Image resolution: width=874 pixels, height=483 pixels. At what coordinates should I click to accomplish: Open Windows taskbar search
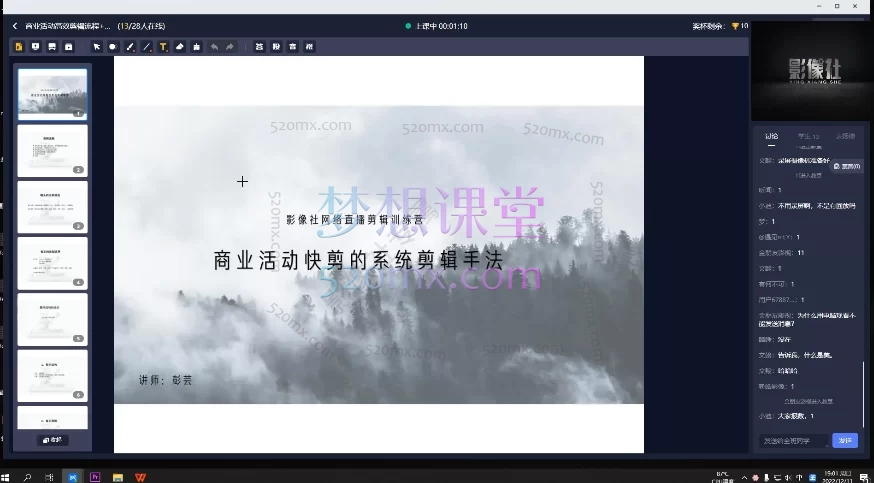click(x=27, y=477)
